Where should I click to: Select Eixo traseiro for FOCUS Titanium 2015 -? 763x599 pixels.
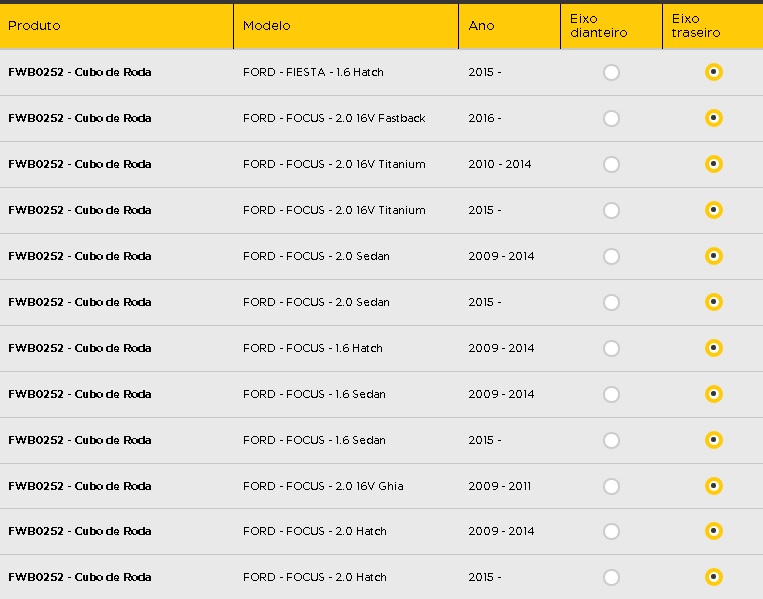713,210
